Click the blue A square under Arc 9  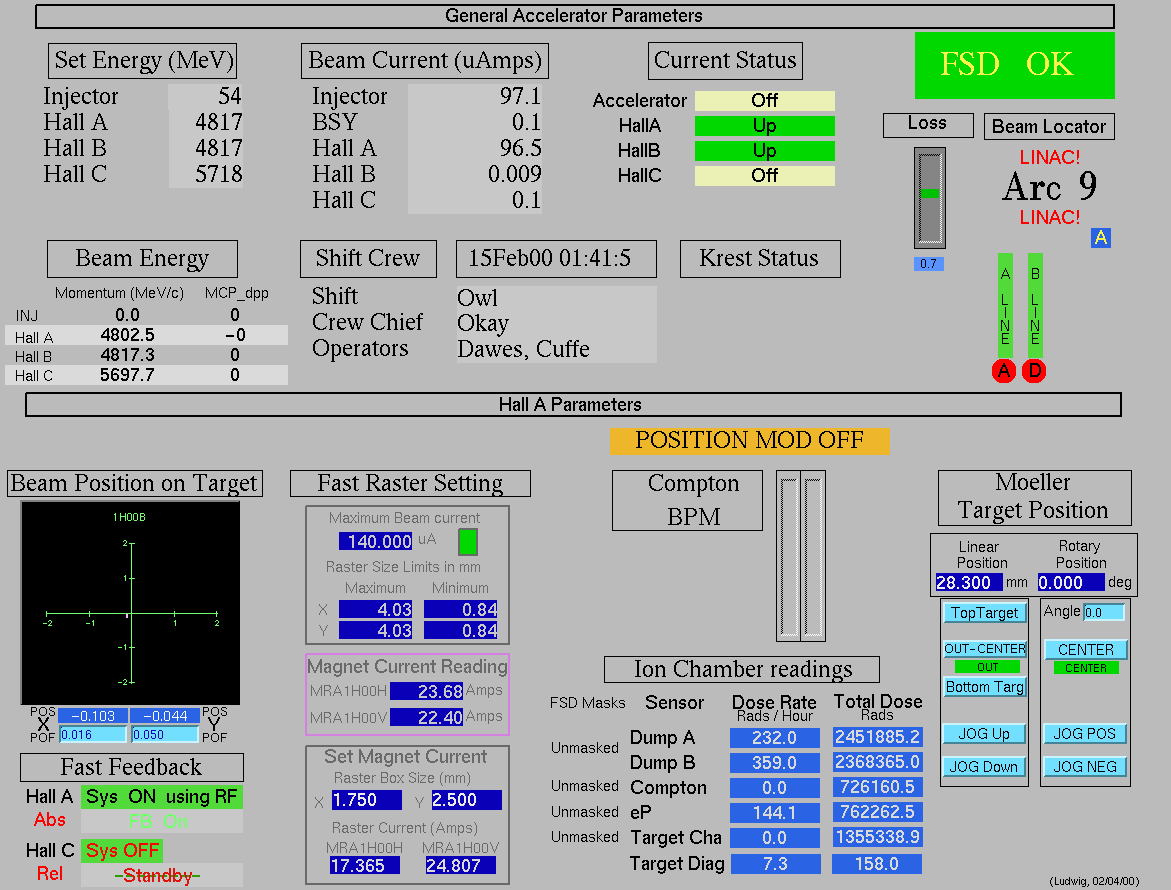point(1101,238)
